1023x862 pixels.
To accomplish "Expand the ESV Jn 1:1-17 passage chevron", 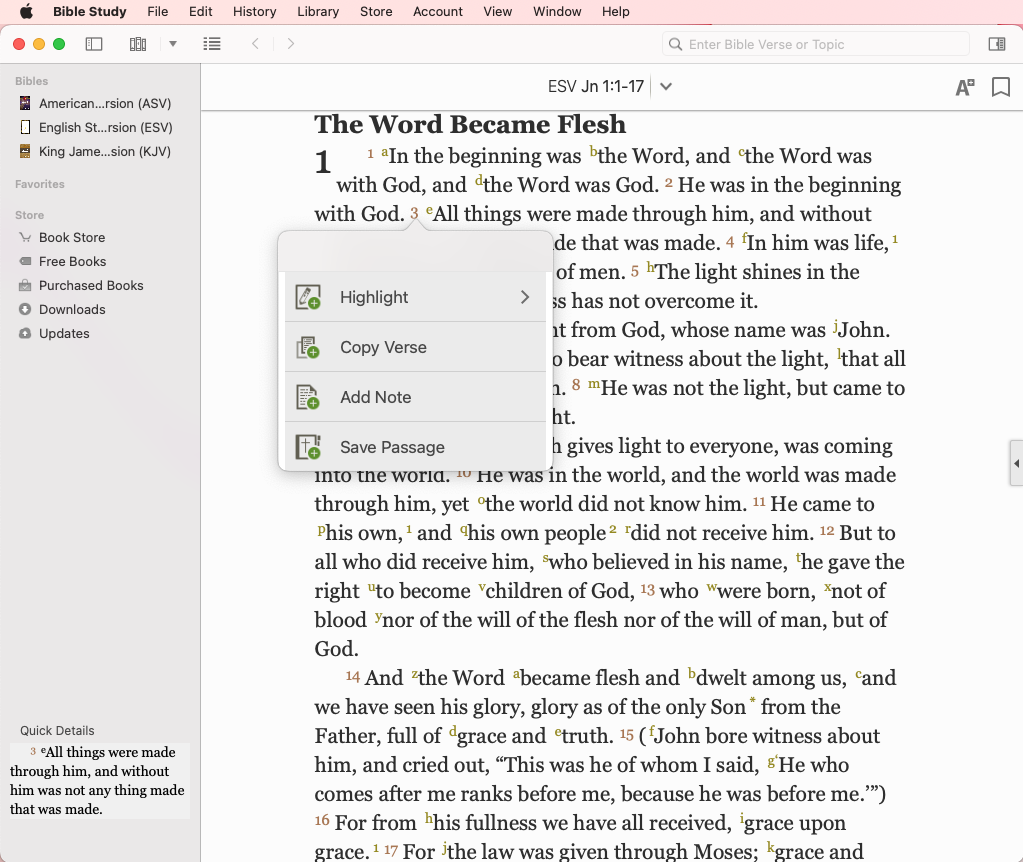I will 666,87.
